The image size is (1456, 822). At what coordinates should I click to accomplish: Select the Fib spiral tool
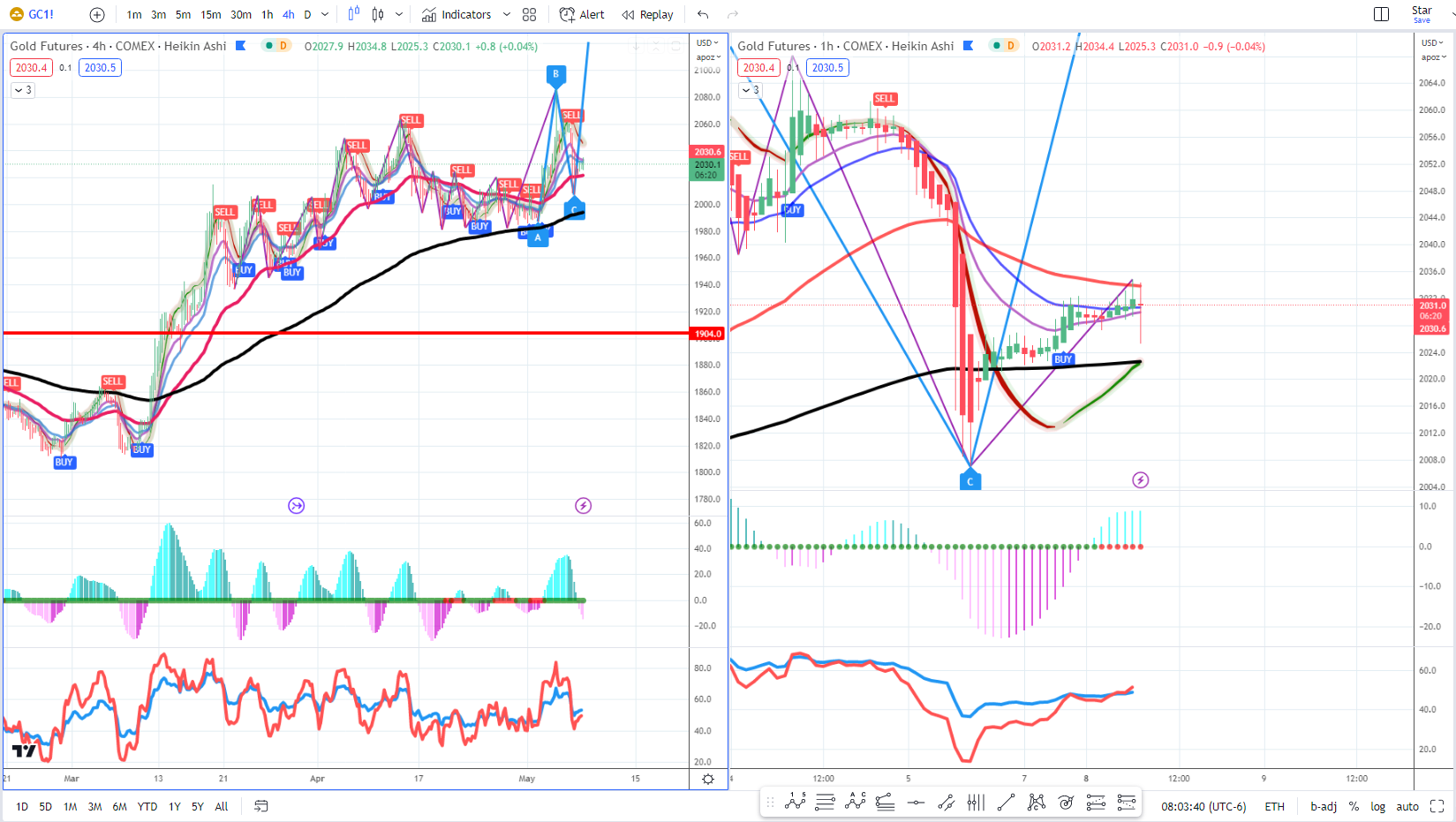1066,803
